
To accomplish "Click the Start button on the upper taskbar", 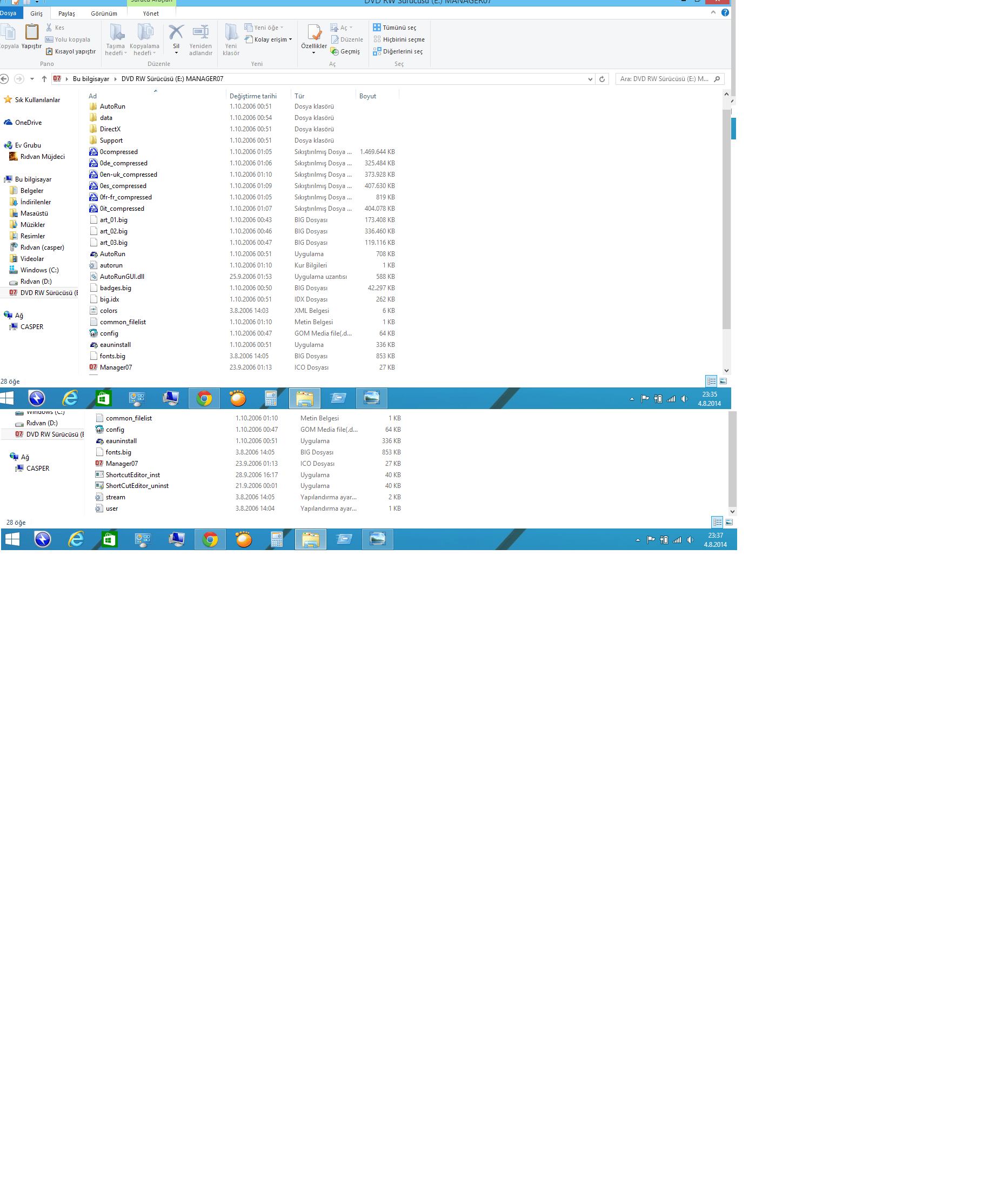I will click(x=7, y=398).
